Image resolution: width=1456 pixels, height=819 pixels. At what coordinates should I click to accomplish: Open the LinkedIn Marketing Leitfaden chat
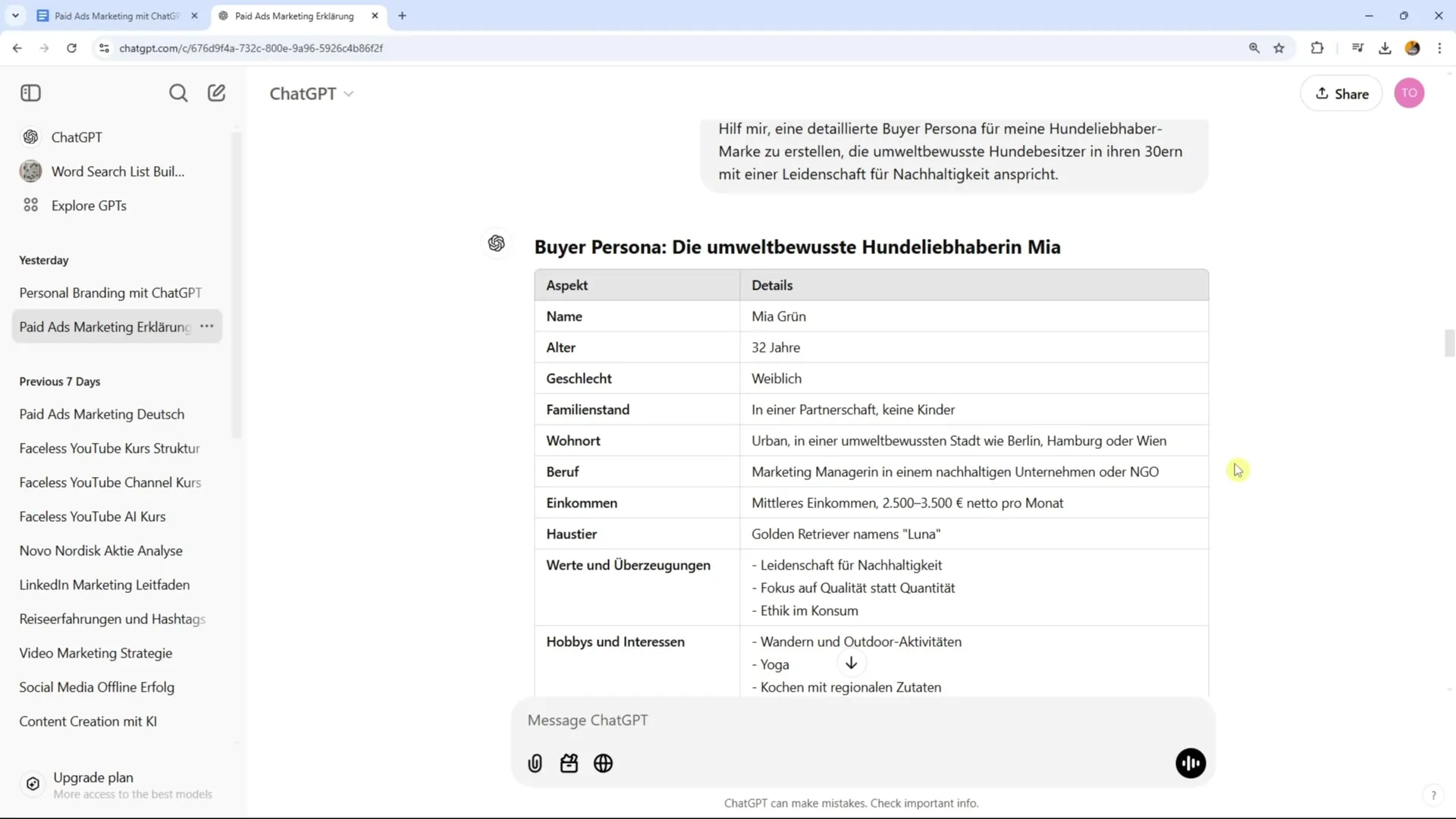click(x=118, y=585)
